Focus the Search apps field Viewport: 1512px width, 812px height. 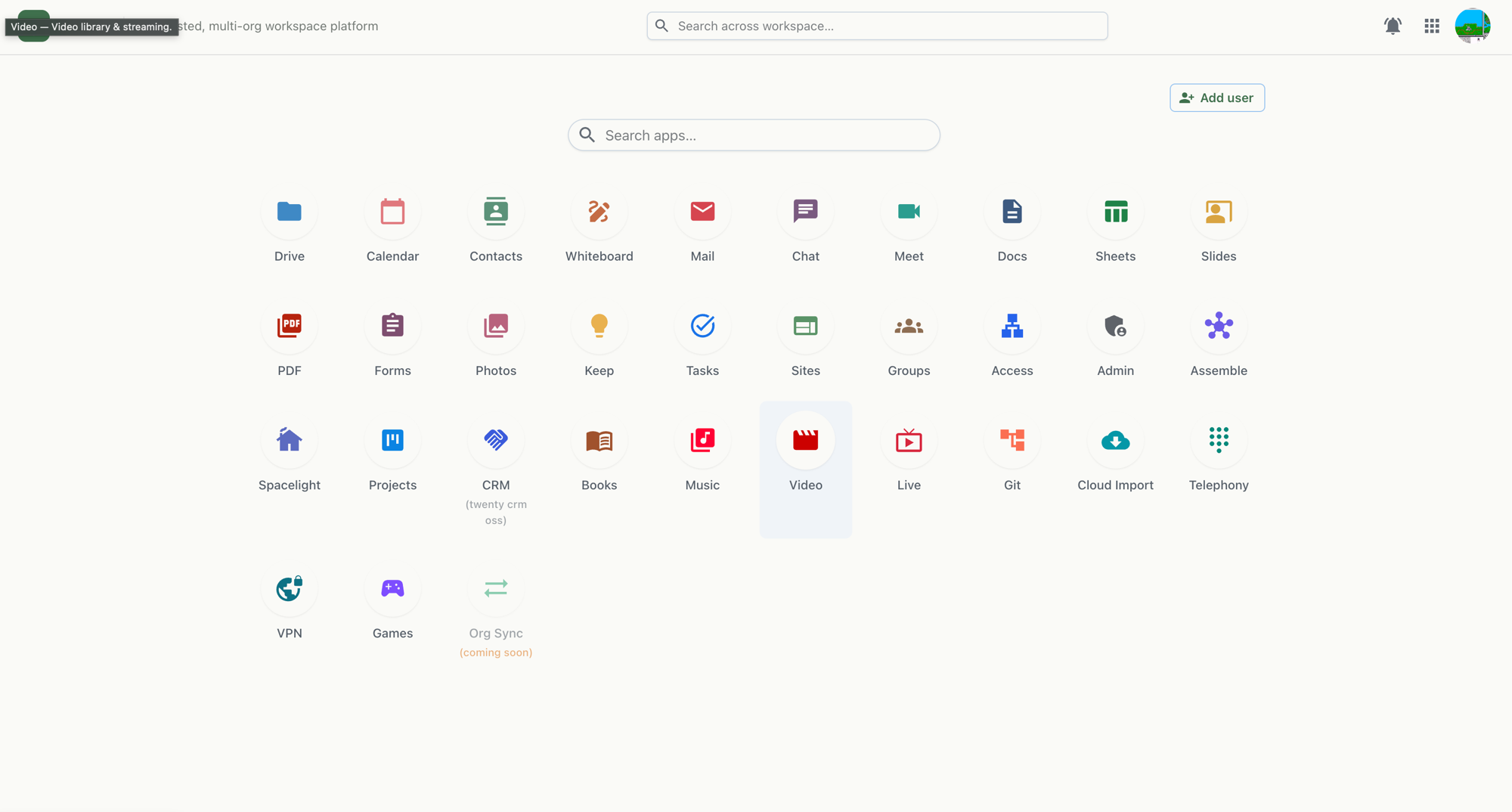(x=754, y=135)
